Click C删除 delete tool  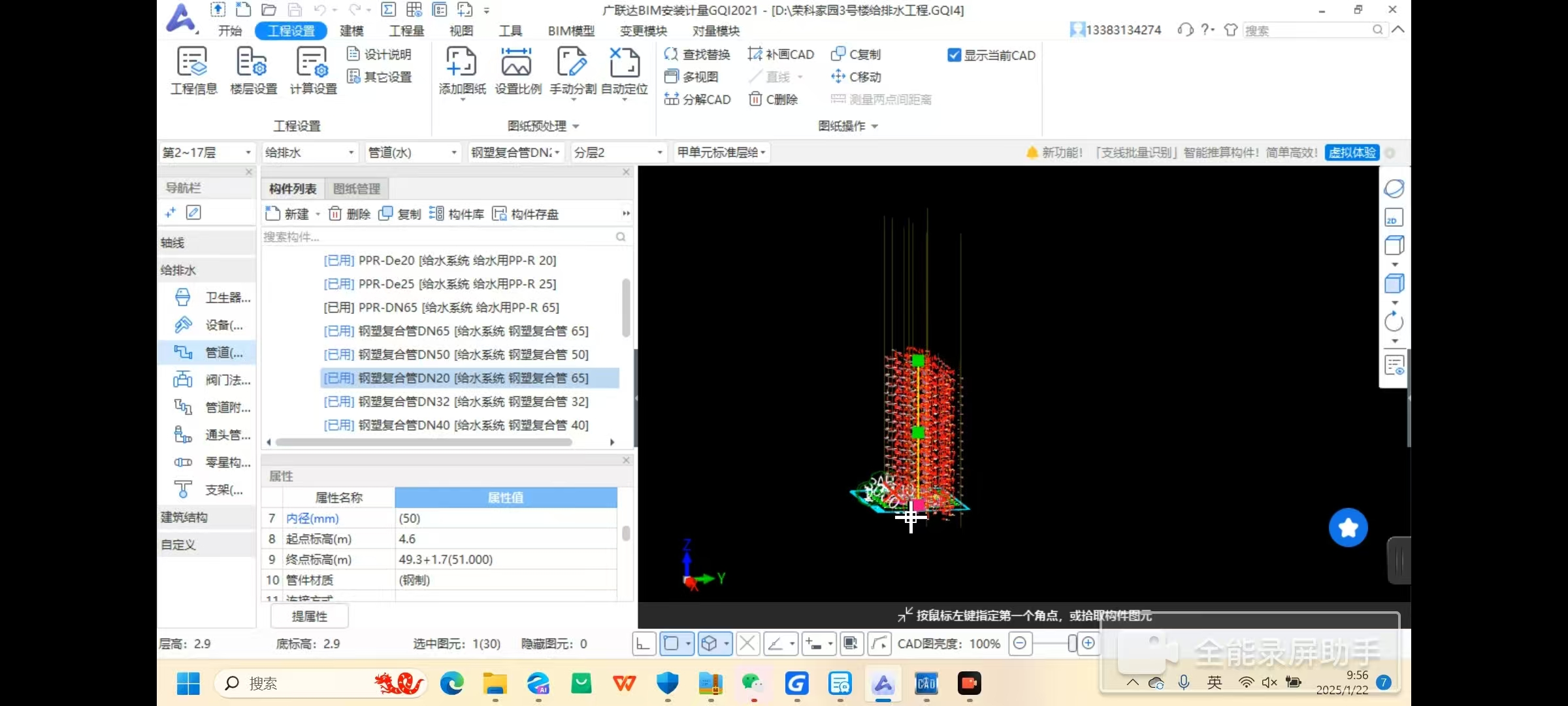point(774,99)
